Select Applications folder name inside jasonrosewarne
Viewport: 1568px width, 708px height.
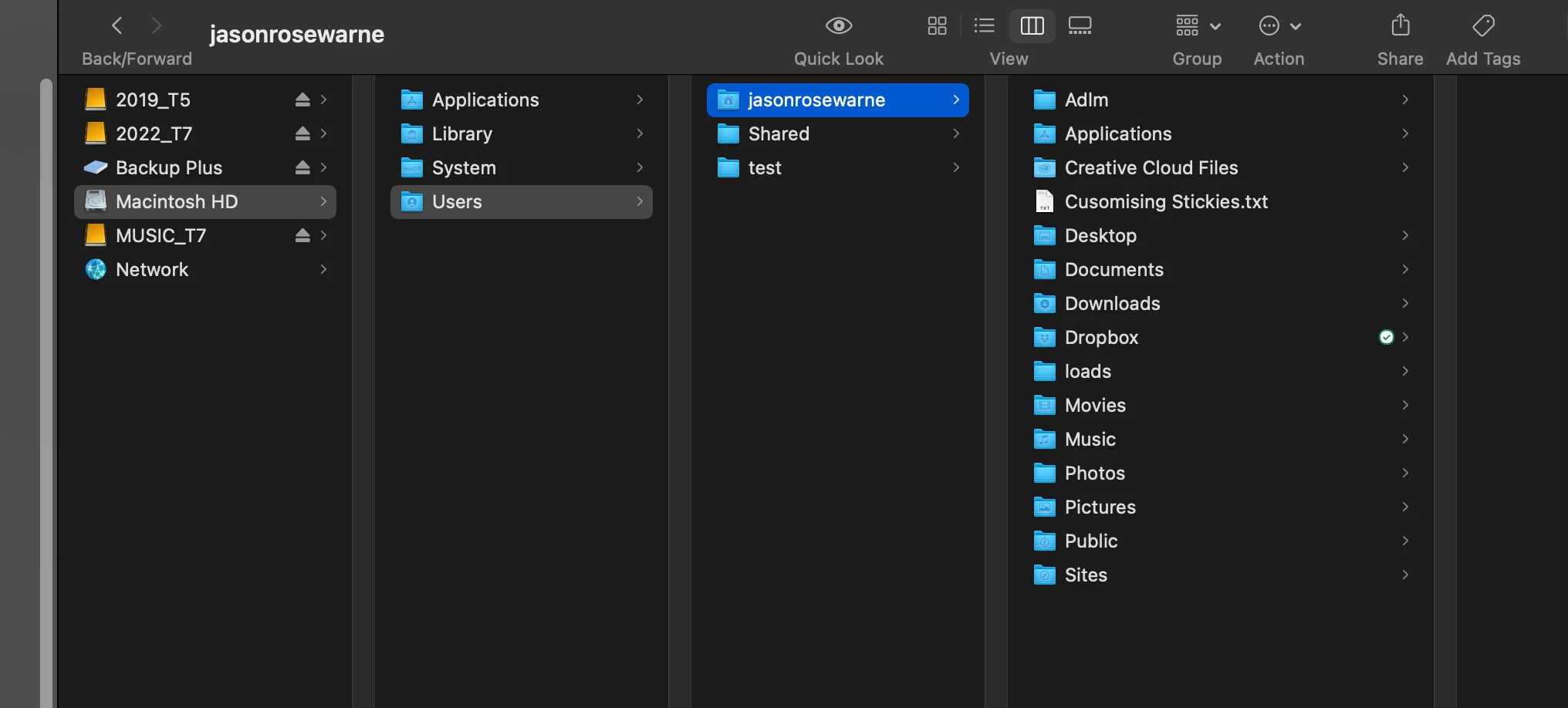[1118, 133]
